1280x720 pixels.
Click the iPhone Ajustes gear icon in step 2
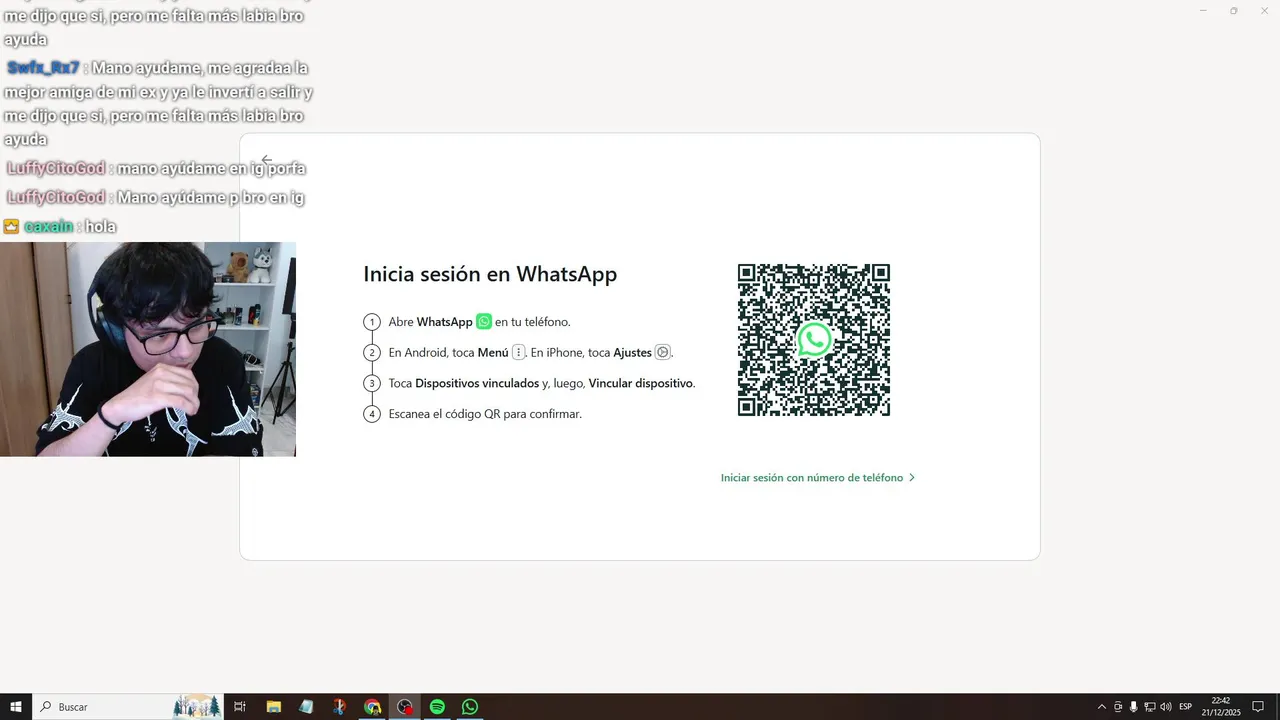[662, 352]
